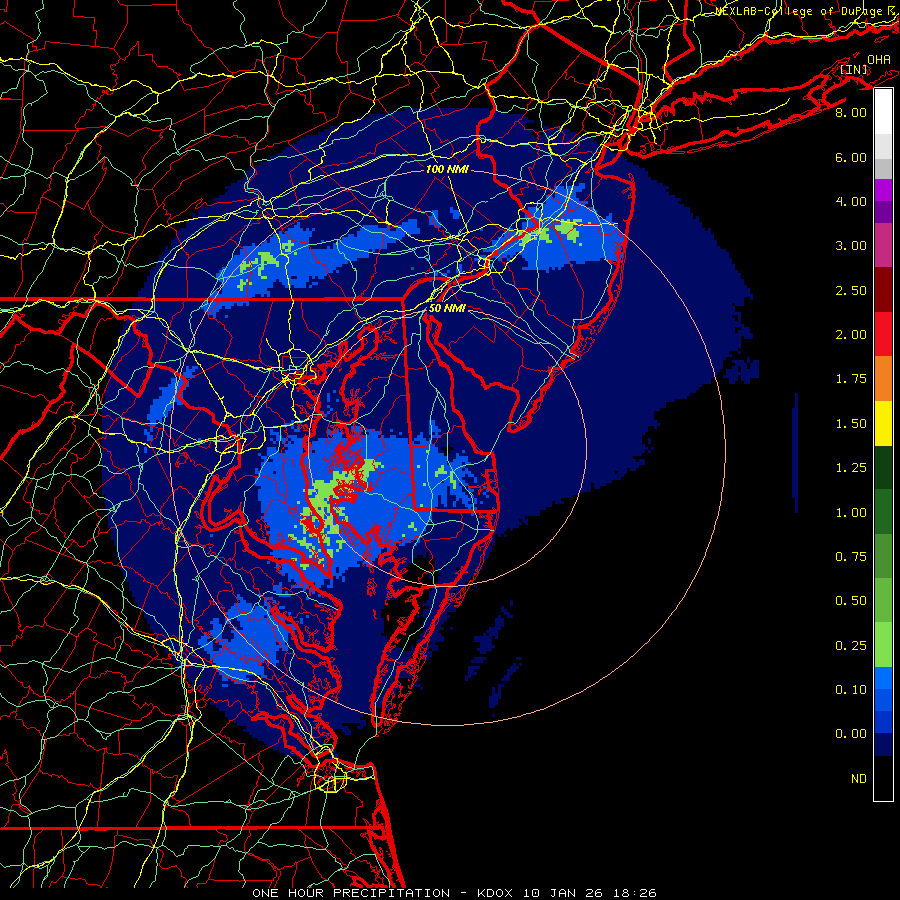
Task: Select the pink swatch beside 3.00
Action: [x=883, y=245]
